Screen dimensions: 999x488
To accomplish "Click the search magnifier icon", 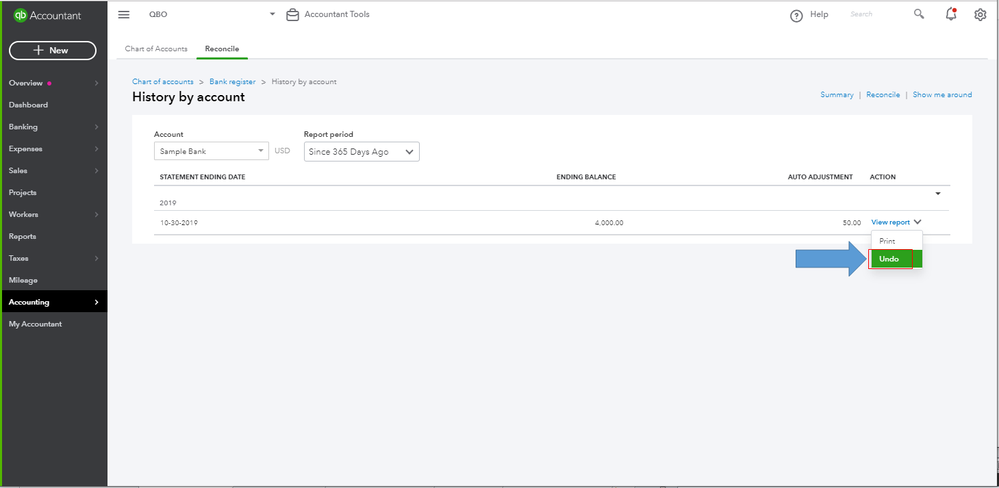I will coord(919,15).
